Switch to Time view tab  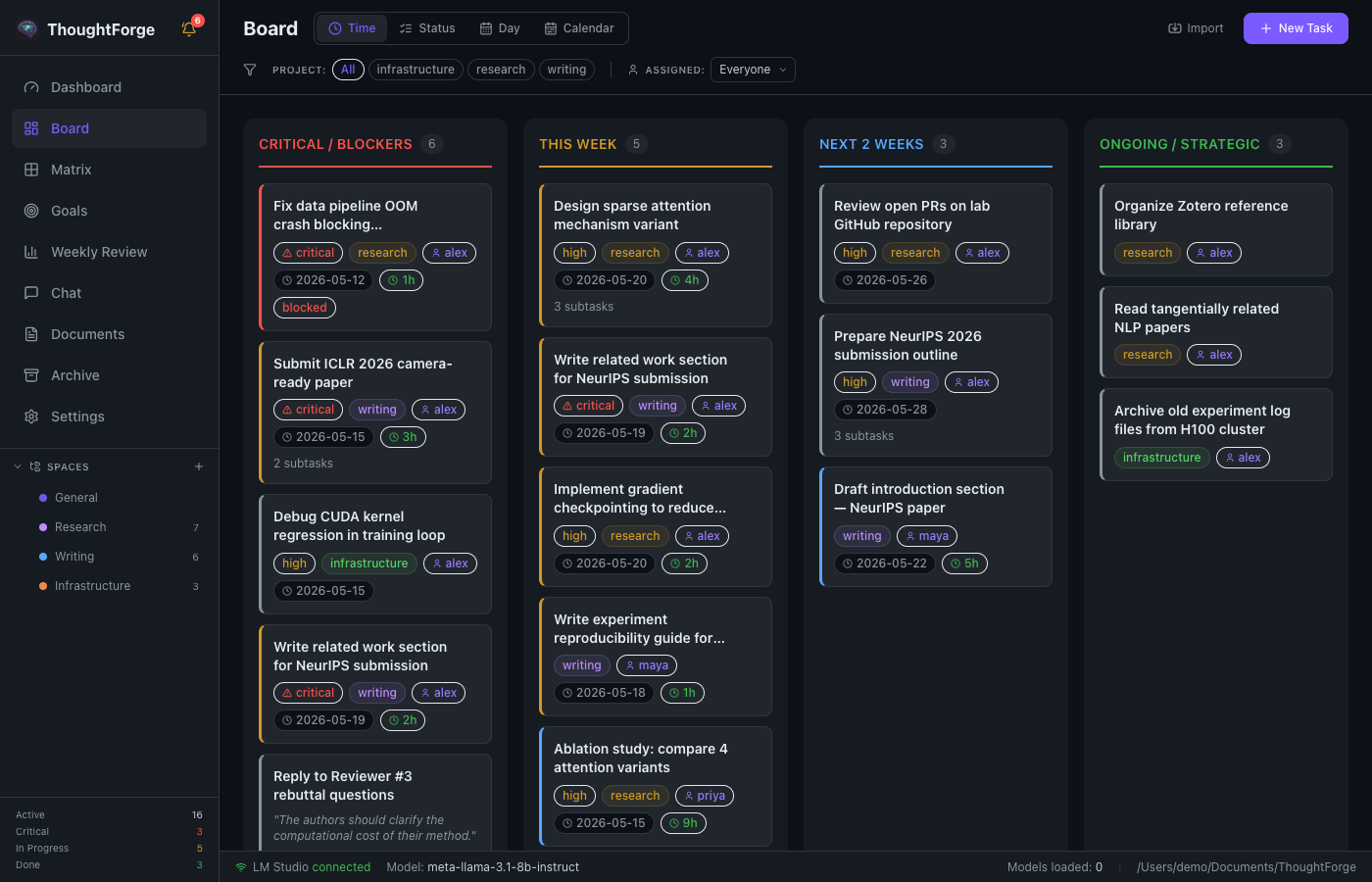pyautogui.click(x=352, y=28)
